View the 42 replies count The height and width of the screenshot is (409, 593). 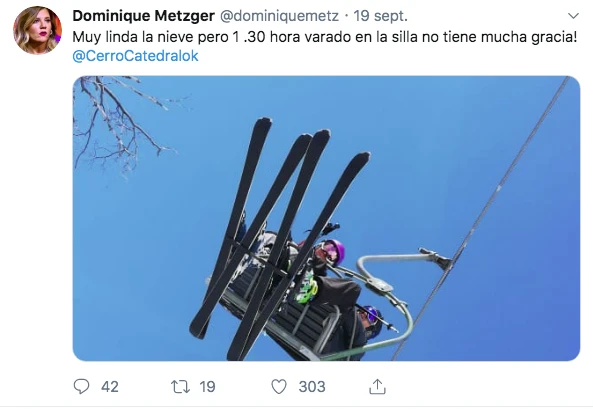[x=110, y=387]
